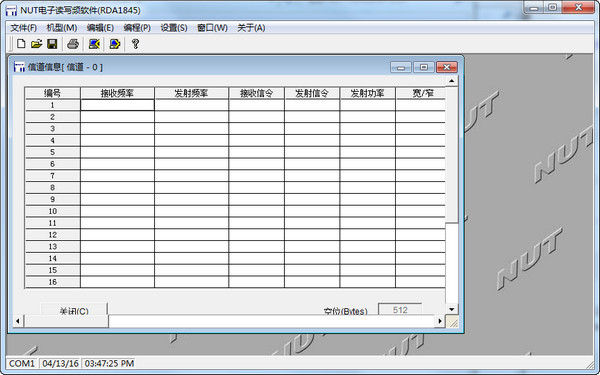The width and height of the screenshot is (600, 375).
Task: Click the 宽/窄 column header
Action: (x=421, y=93)
